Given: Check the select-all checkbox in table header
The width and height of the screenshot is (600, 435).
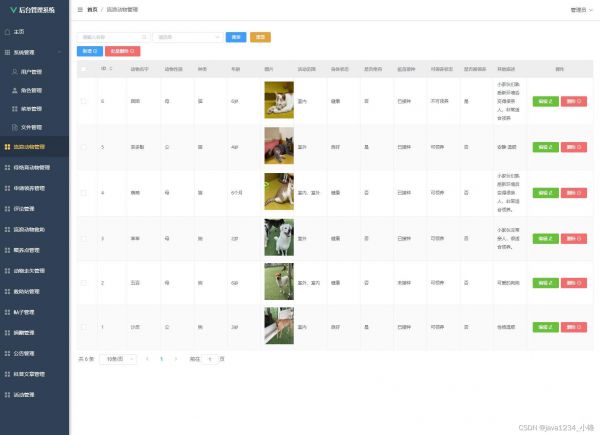Looking at the screenshot, I should 83,69.
